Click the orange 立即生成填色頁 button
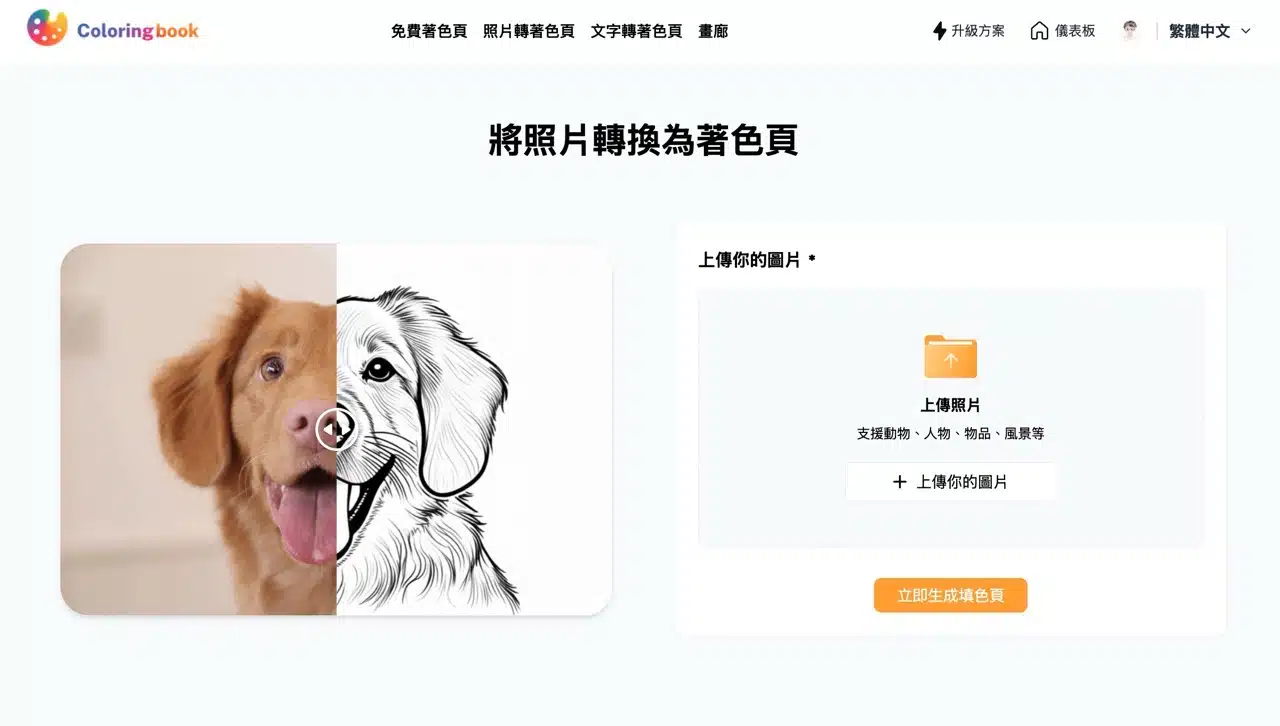Screen dimensions: 1280x726 950,595
